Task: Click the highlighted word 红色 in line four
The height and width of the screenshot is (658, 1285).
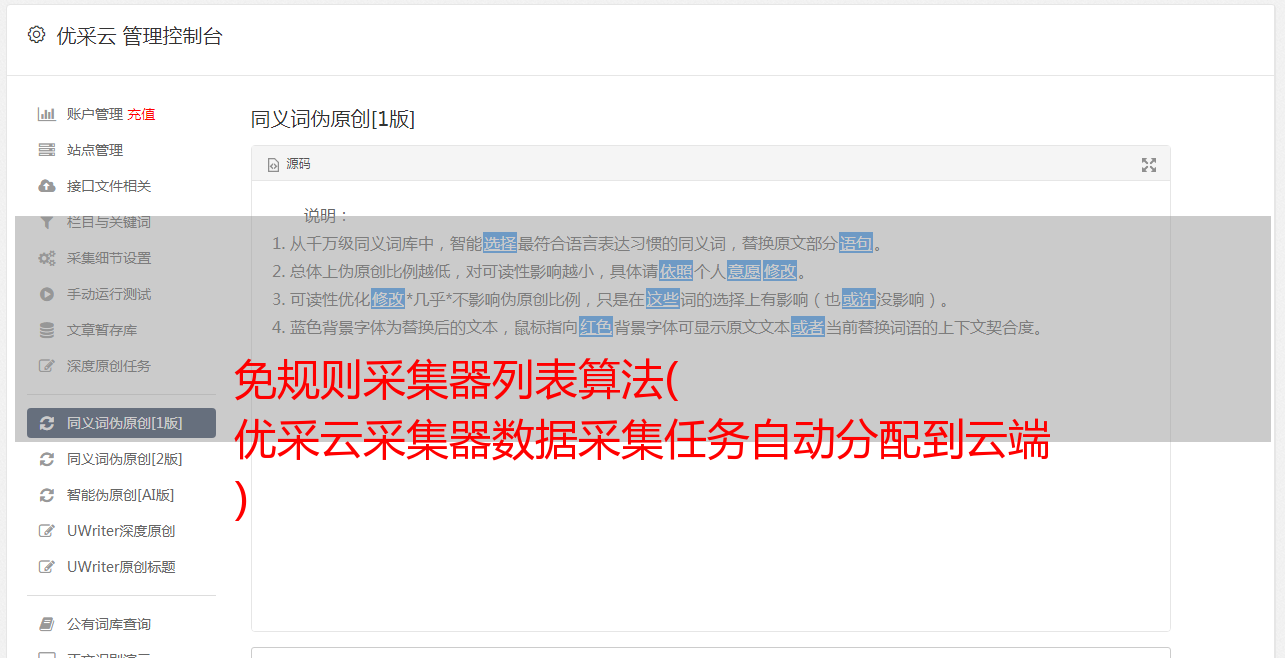Action: pos(596,327)
